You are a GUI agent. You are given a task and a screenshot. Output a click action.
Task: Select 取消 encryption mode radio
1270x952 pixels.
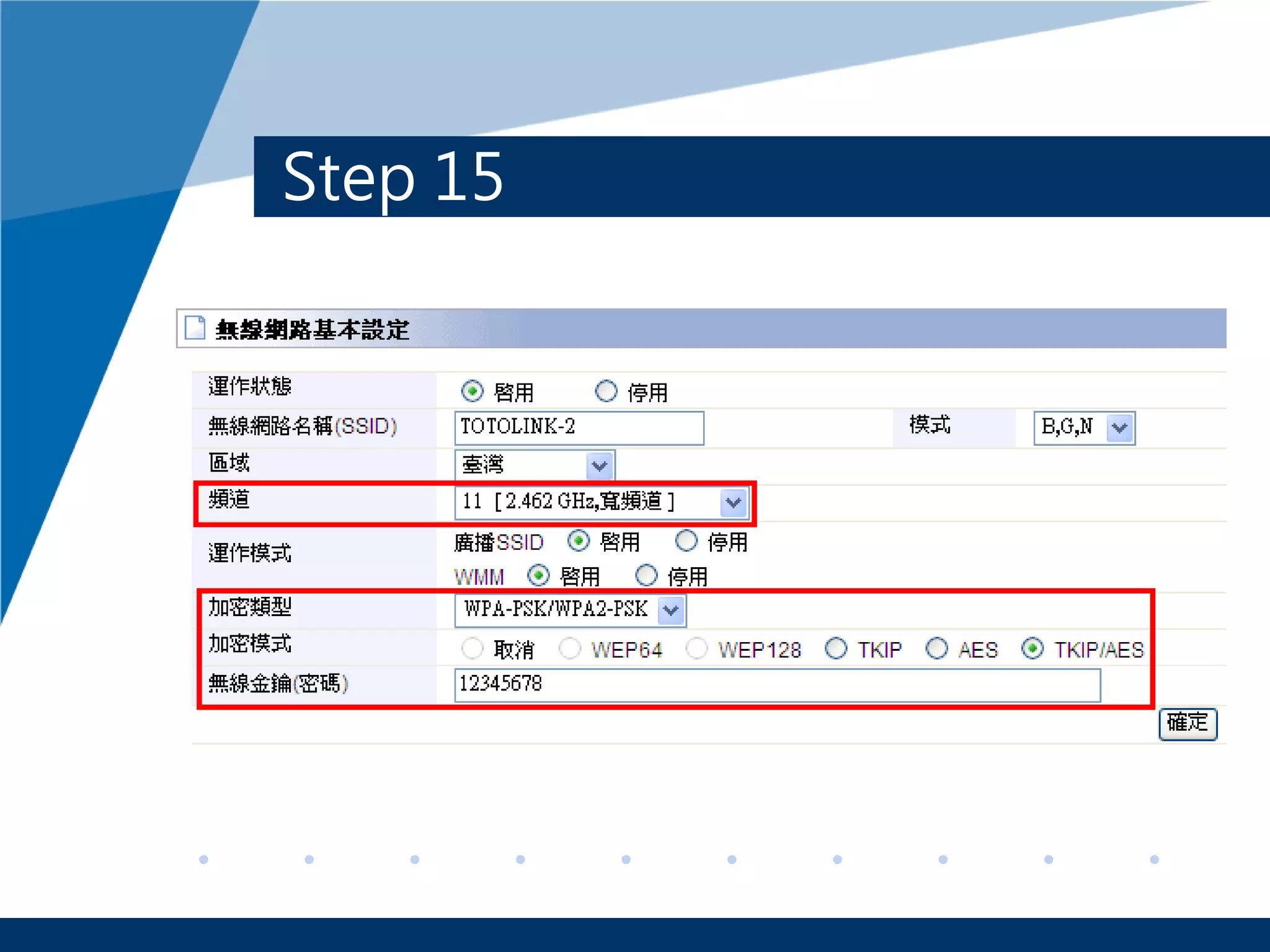pos(473,649)
